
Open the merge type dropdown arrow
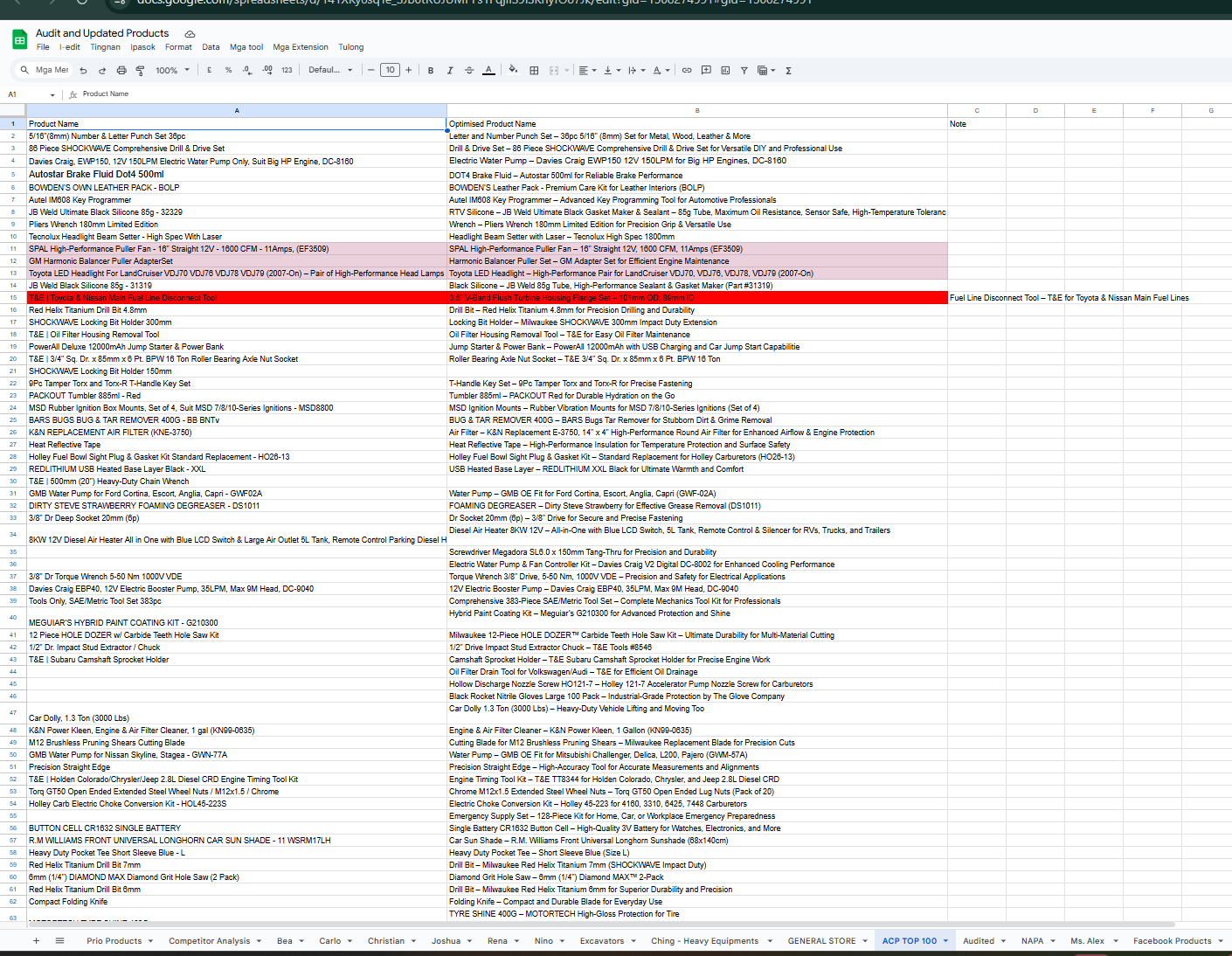pos(566,70)
